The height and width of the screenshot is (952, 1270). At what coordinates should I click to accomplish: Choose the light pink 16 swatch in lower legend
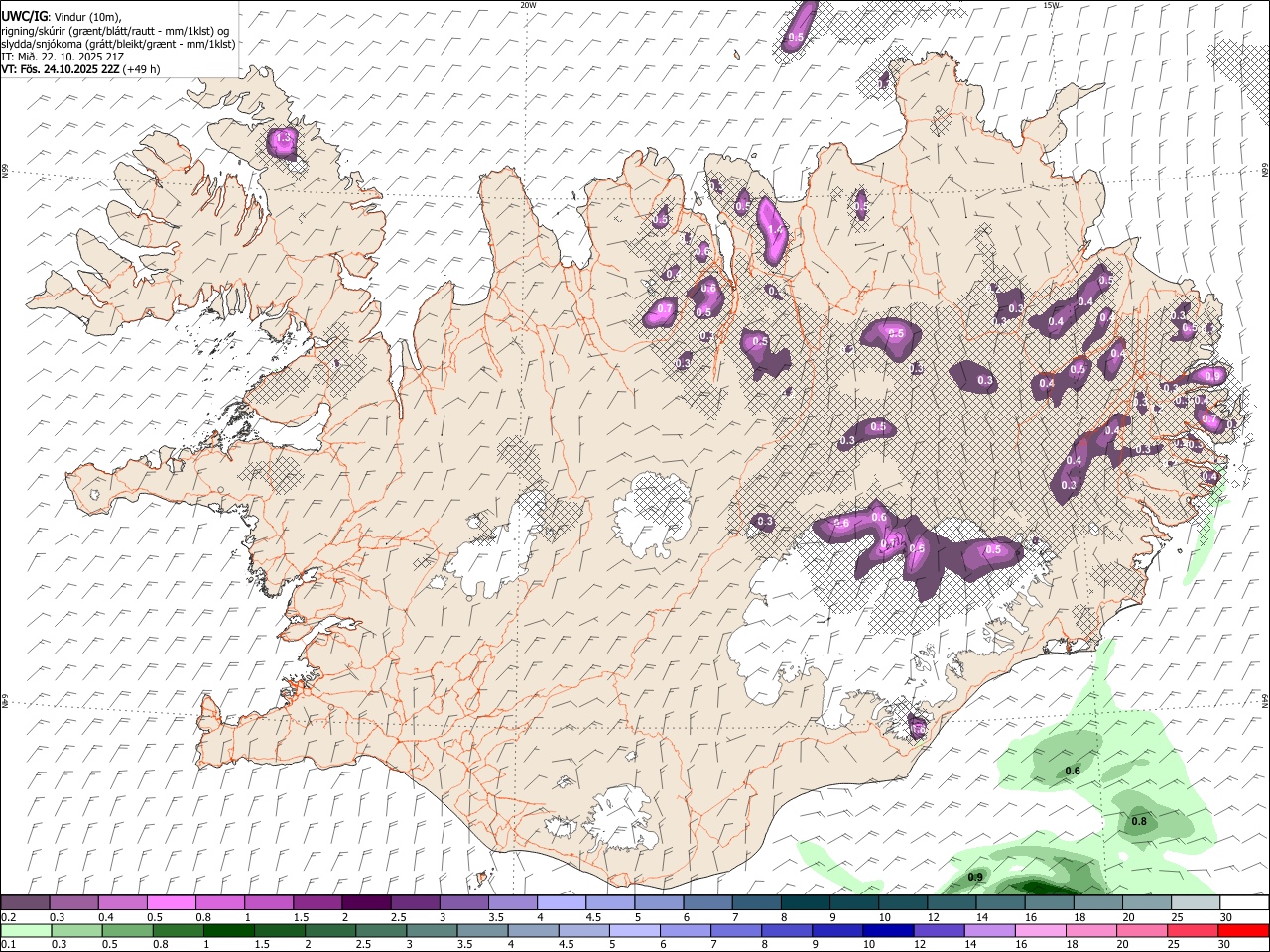(x=1039, y=930)
